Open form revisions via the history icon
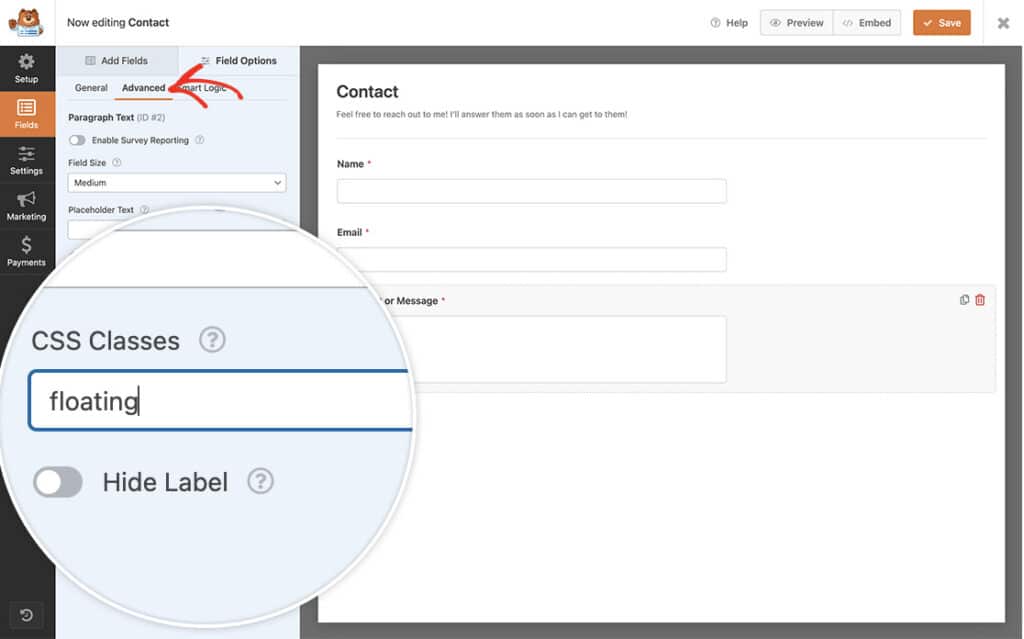The image size is (1024, 639). (x=26, y=615)
